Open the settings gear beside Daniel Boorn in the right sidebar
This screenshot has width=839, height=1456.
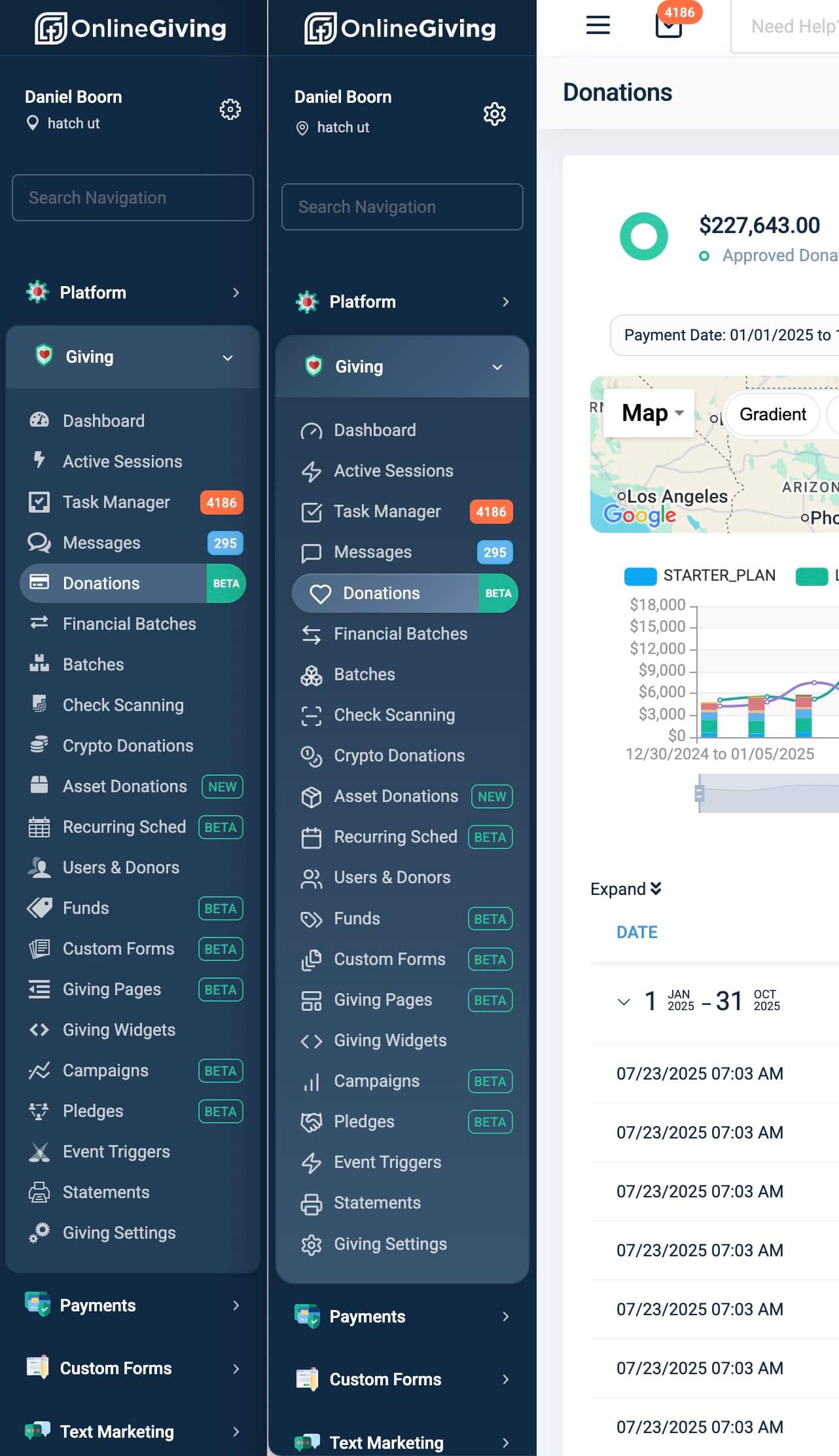click(x=494, y=114)
